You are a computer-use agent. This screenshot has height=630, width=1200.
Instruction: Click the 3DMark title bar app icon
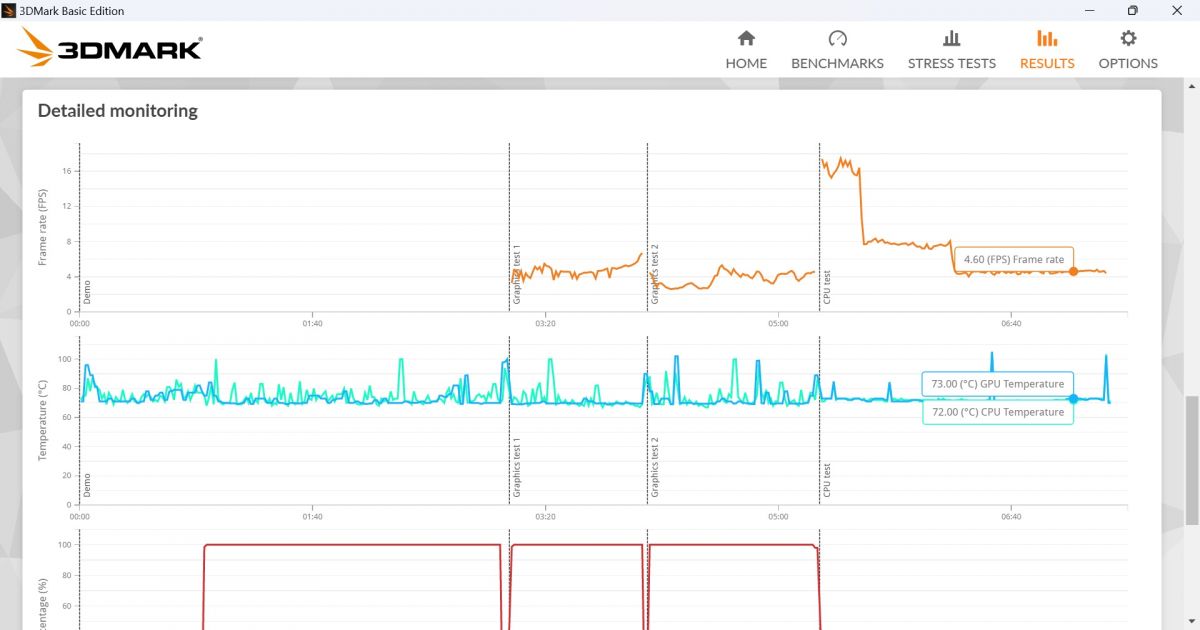pos(10,10)
